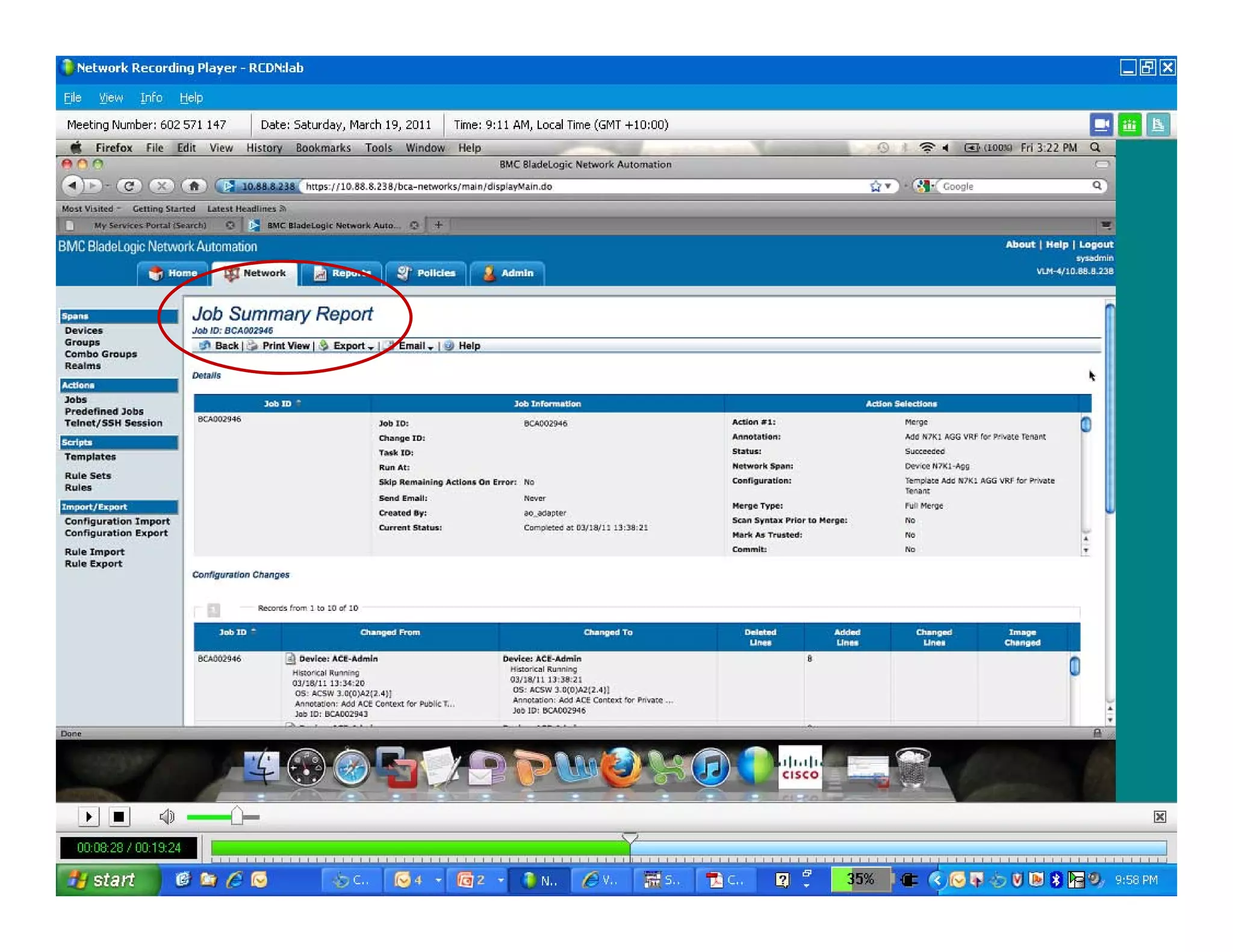Open the Cisco app icon in dock

pyautogui.click(x=800, y=767)
